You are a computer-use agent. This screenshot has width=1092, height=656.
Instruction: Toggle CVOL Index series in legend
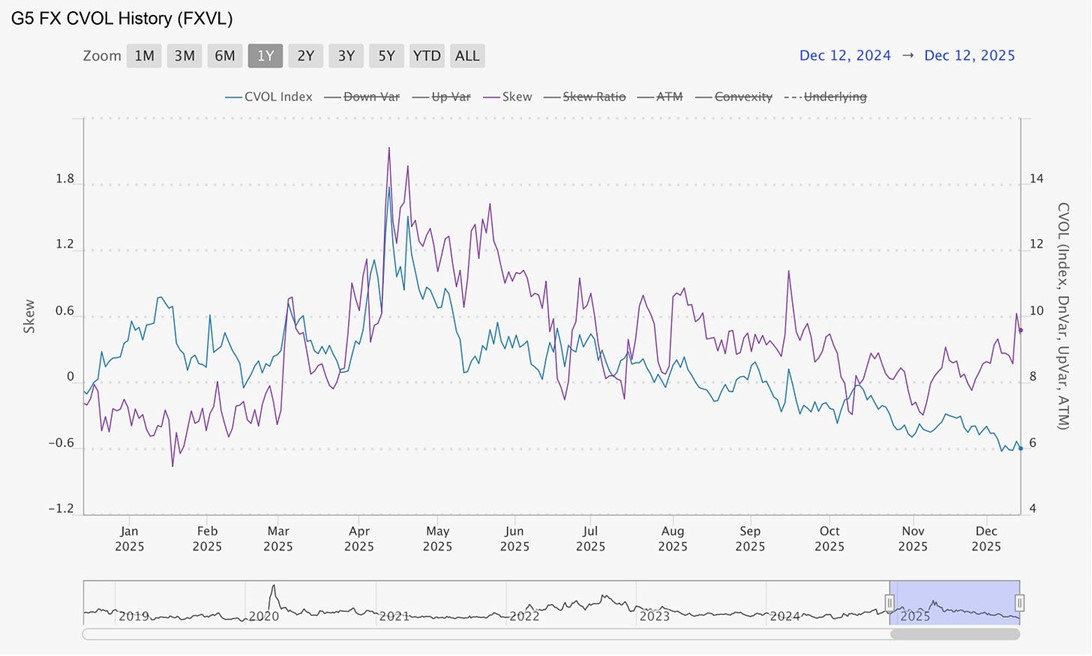(269, 97)
